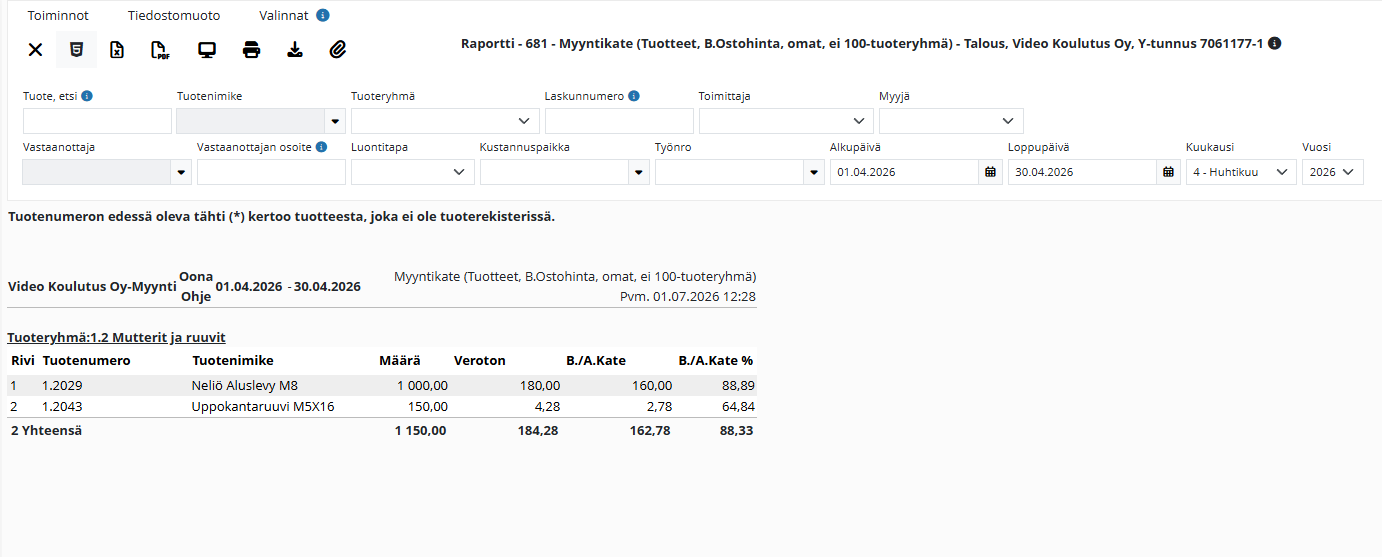Image resolution: width=1382 pixels, height=557 pixels.
Task: Click the Neliö Aluslevy M8 row name
Action: [244, 385]
